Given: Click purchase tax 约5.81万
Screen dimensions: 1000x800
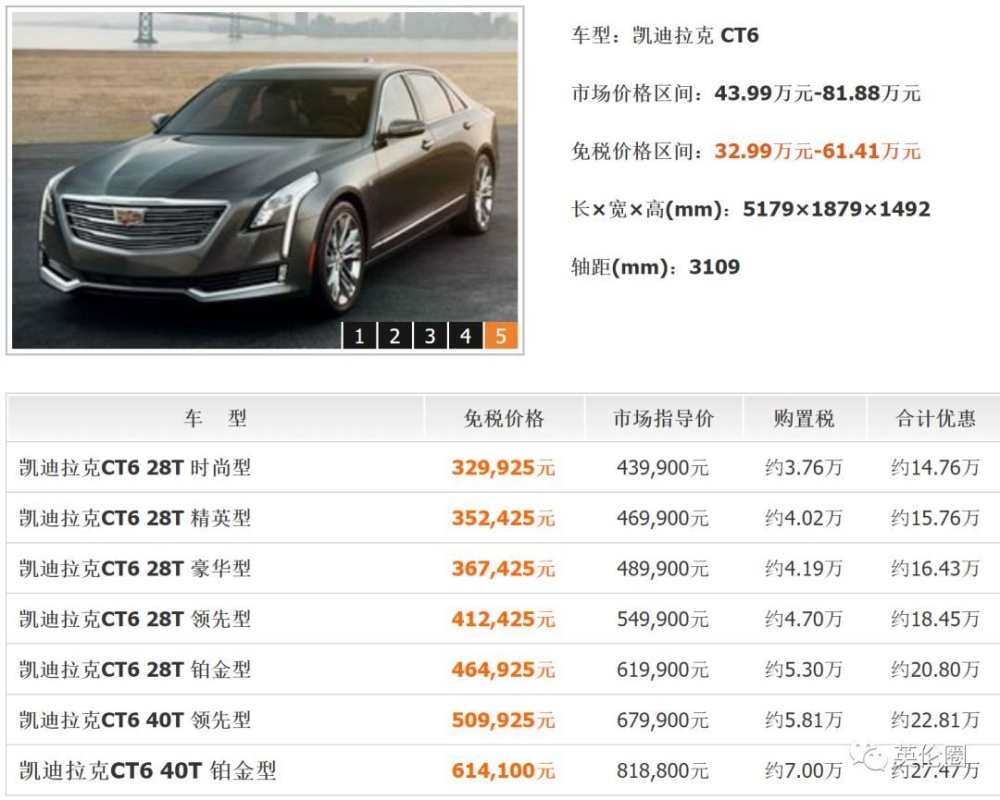Looking at the screenshot, I should 804,720.
